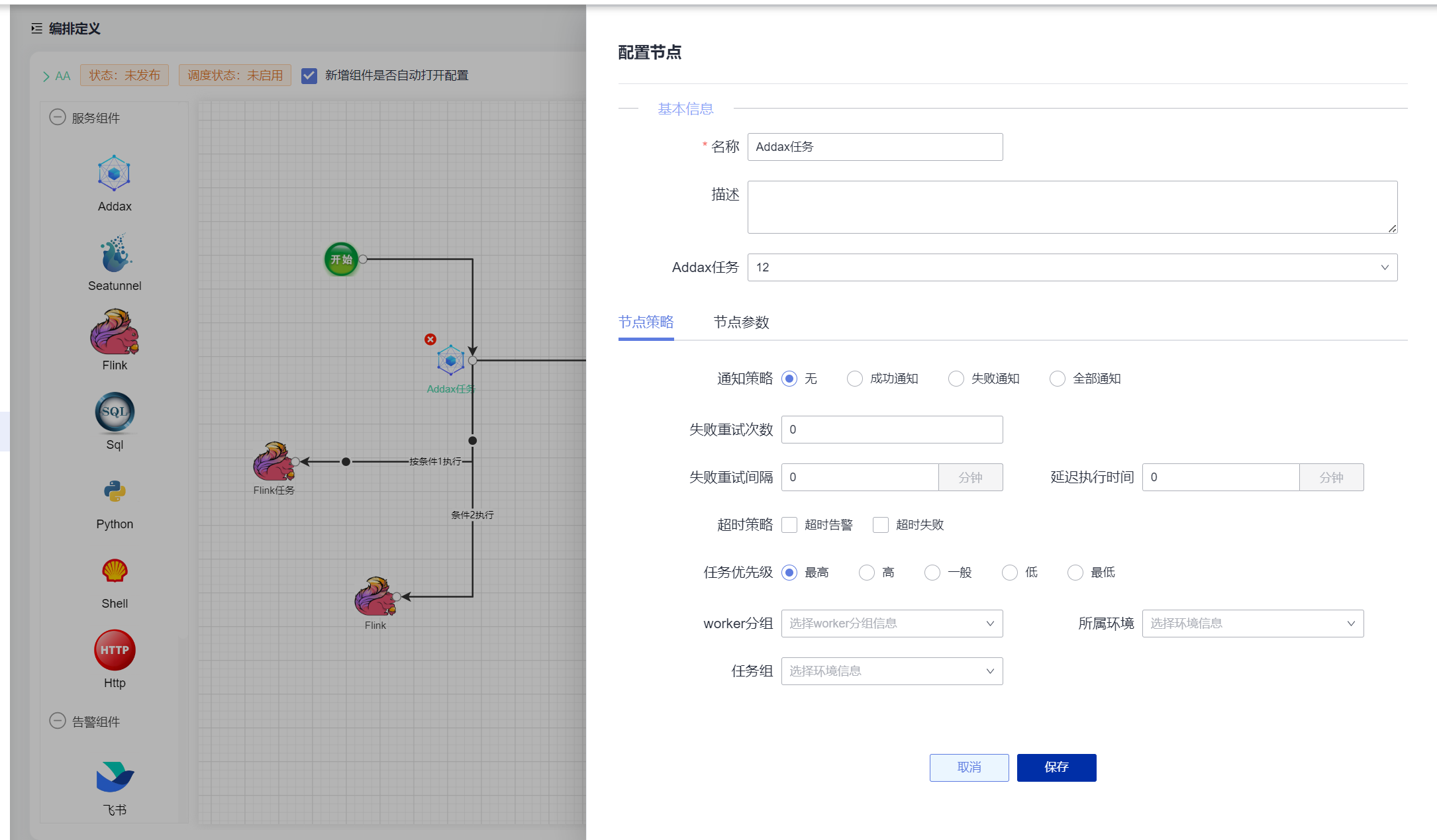Click the 名称 input field
Image resolution: width=1437 pixels, height=840 pixels.
pyautogui.click(x=875, y=147)
